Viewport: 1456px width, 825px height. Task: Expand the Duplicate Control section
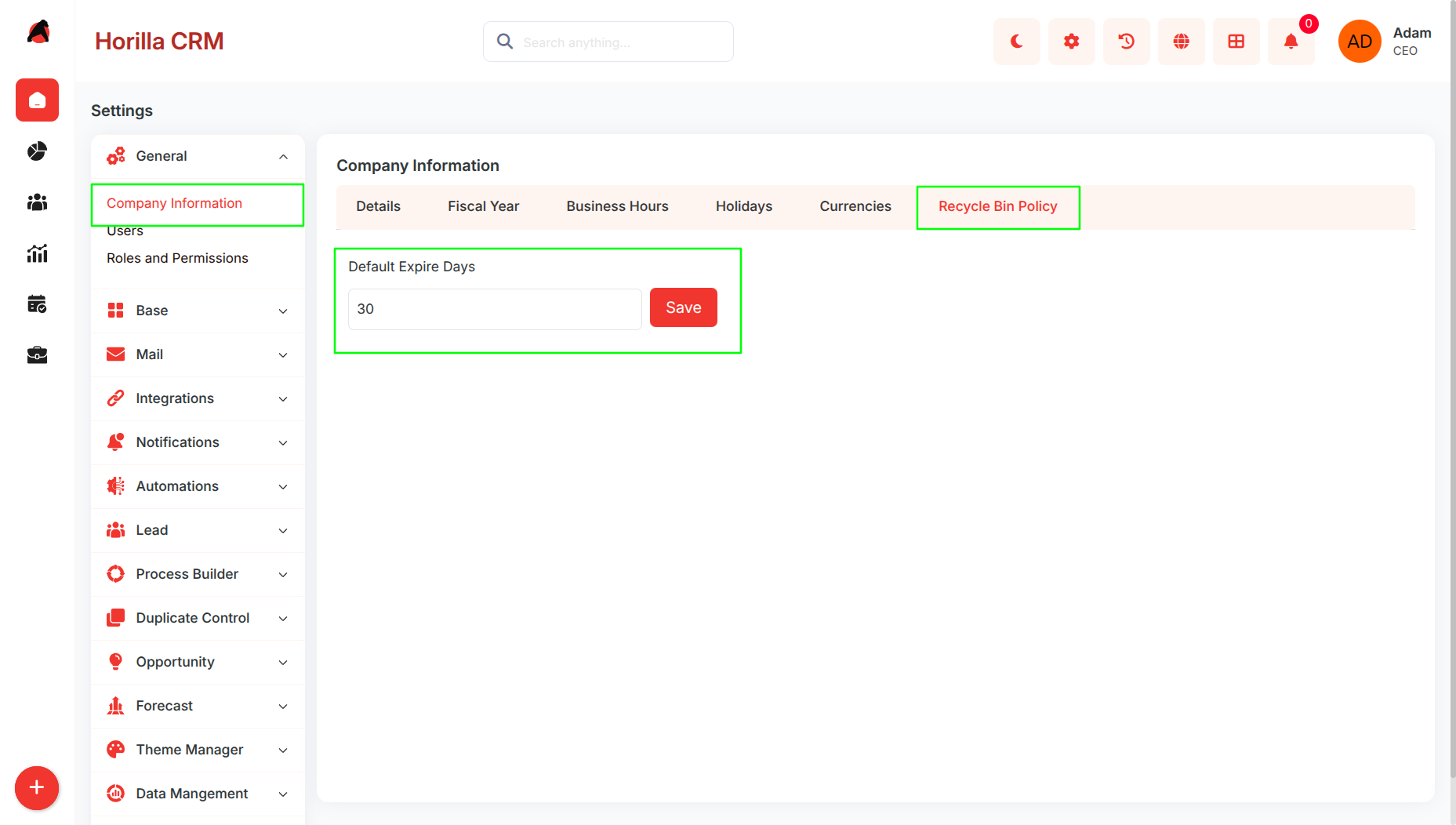click(x=198, y=618)
